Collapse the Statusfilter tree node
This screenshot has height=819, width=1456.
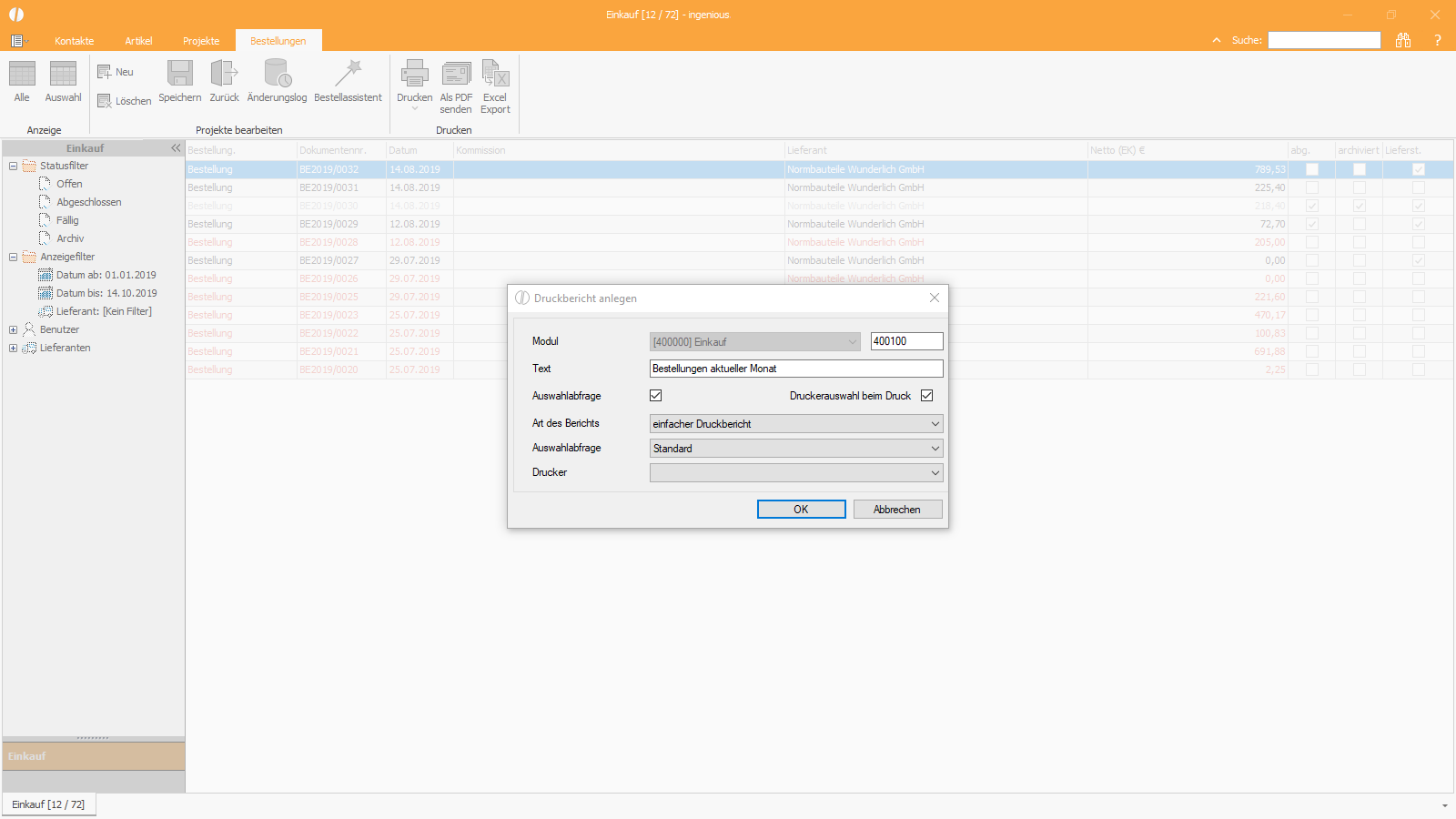pos(13,166)
